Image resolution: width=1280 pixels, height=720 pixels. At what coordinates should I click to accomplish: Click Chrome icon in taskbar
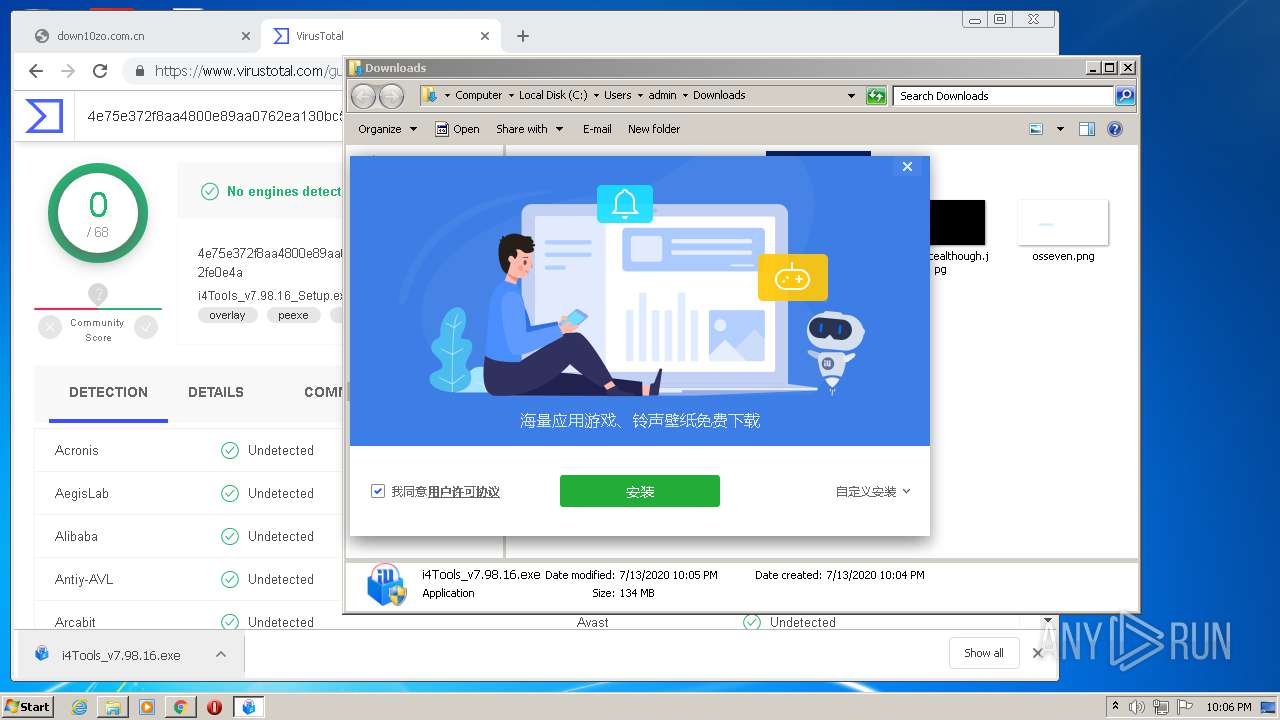coord(180,707)
